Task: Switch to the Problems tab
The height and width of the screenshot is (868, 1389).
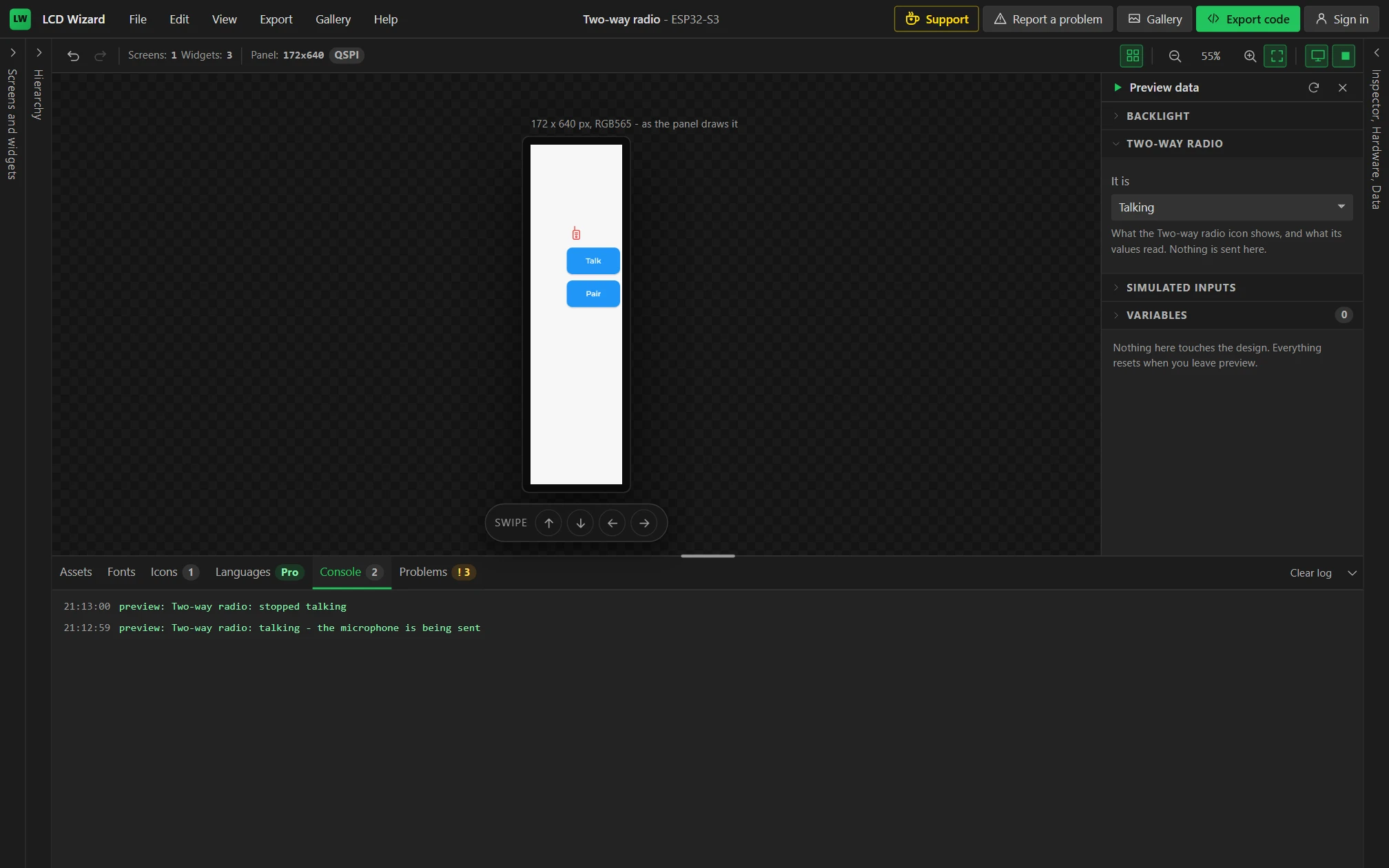Action: click(x=437, y=572)
